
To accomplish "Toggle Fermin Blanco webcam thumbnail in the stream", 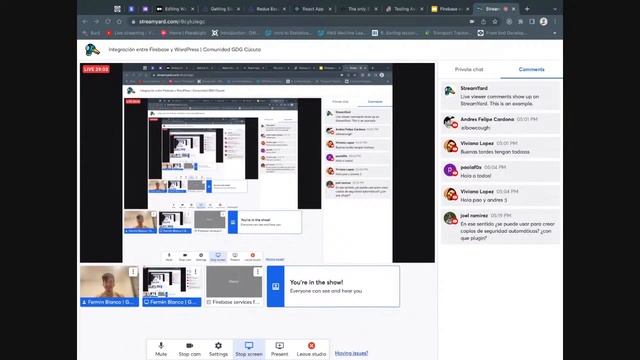I will coord(109,286).
